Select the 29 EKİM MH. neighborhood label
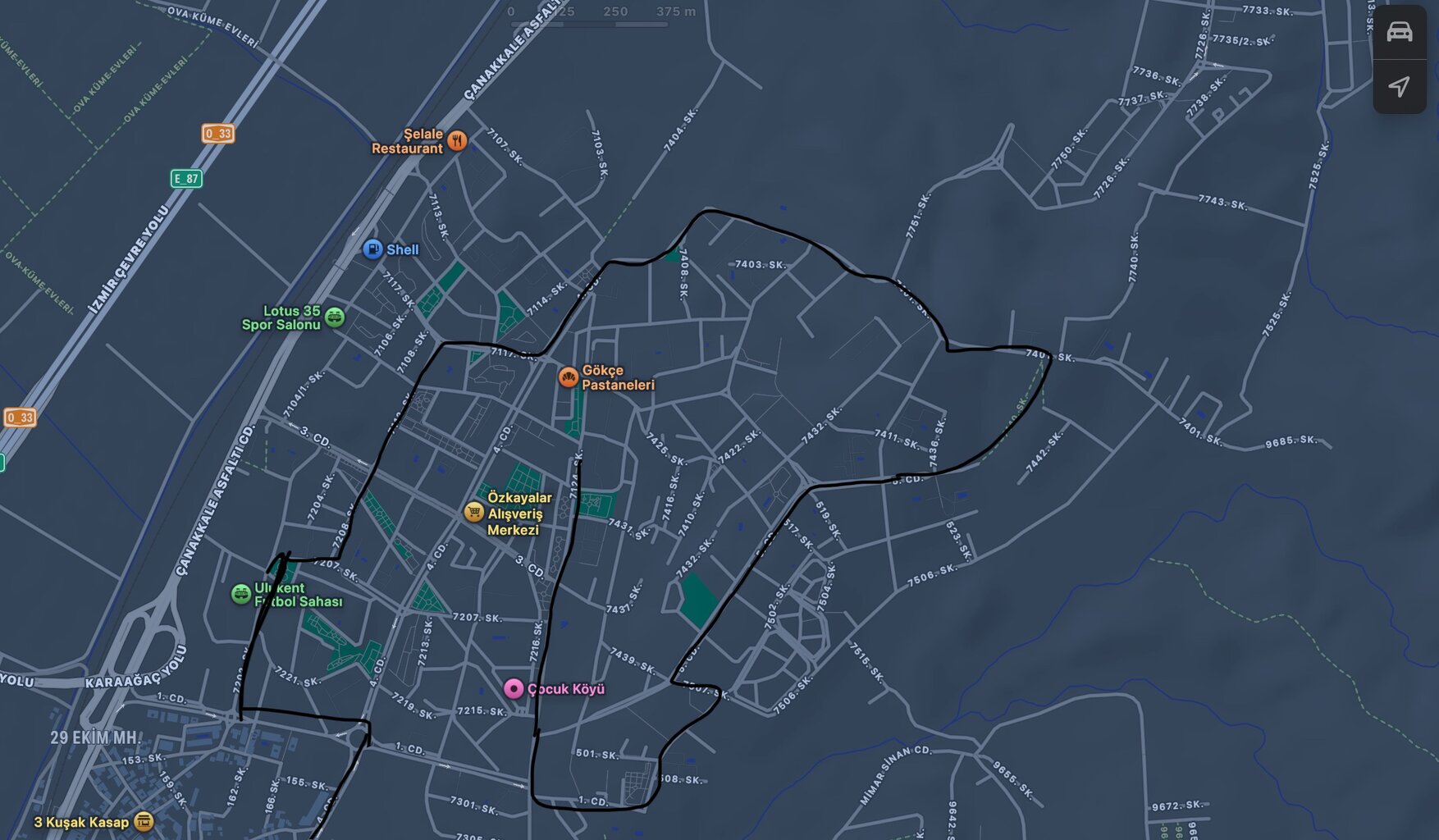 (x=94, y=737)
